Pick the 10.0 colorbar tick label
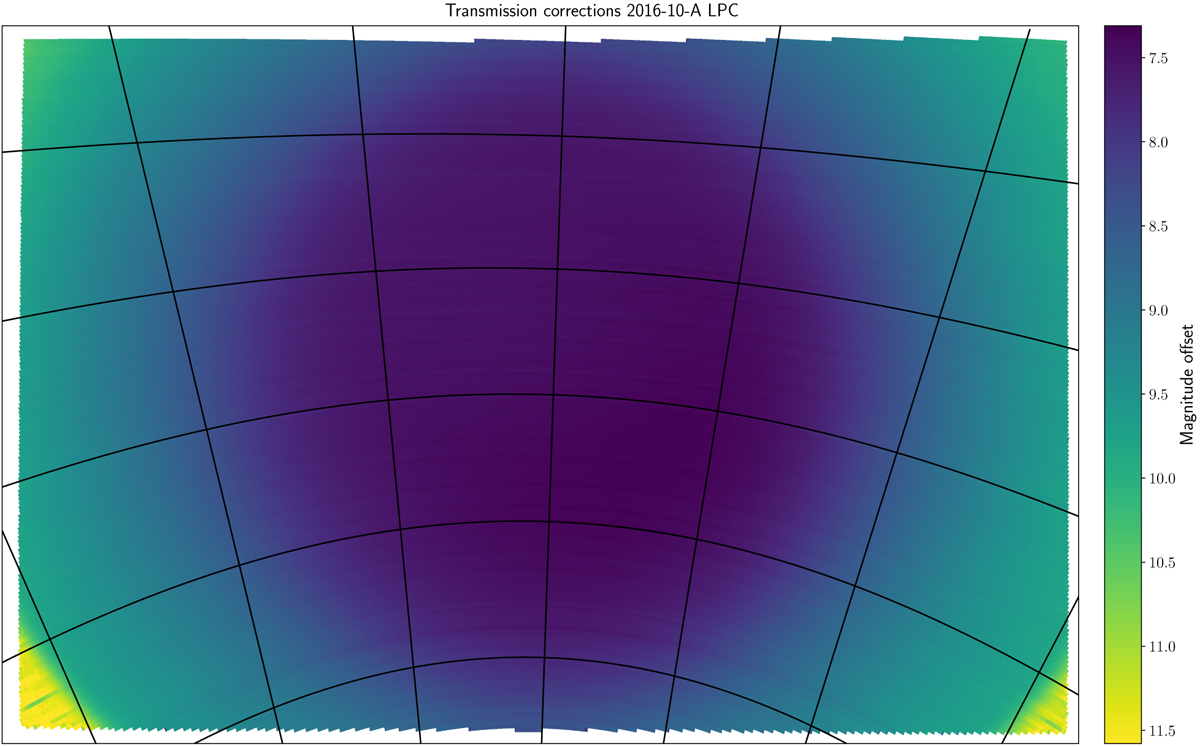 pos(1163,480)
